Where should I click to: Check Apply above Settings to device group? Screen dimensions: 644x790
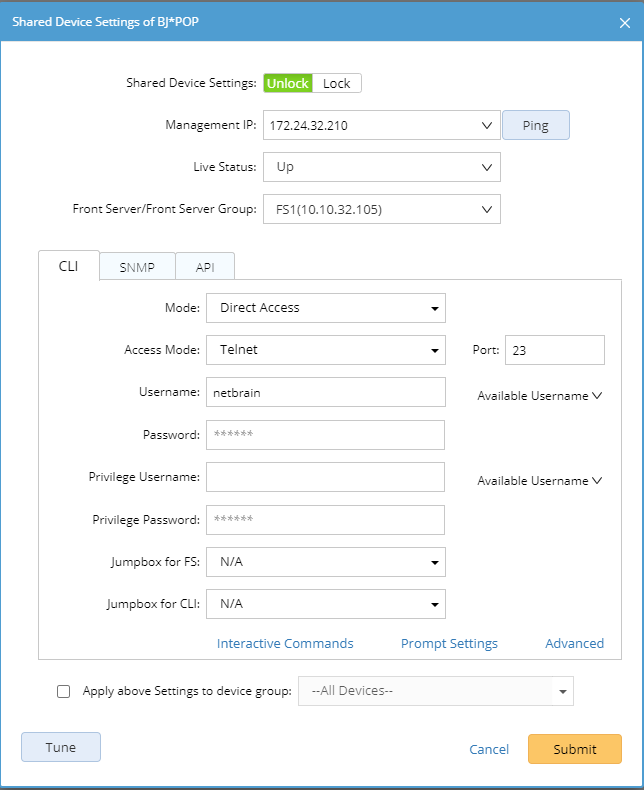(64, 691)
